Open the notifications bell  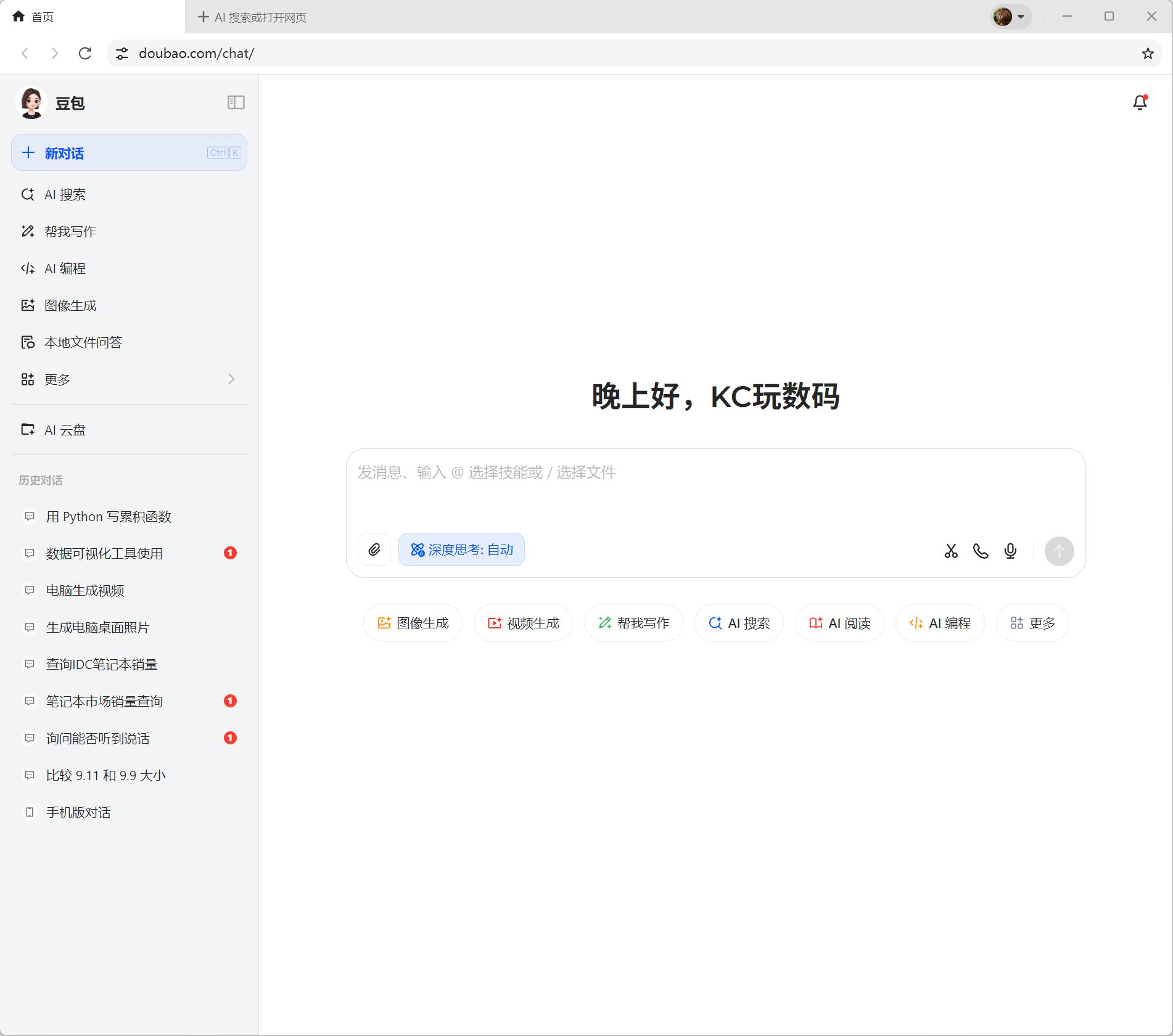(1140, 102)
